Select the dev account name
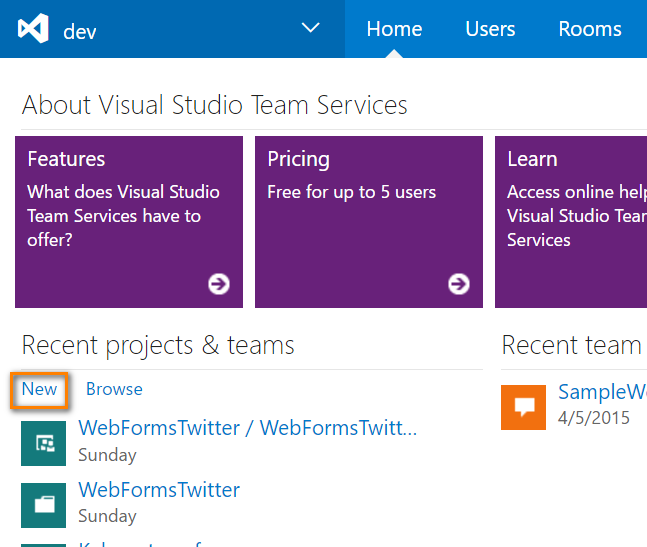The width and height of the screenshot is (647, 547). 80,32
